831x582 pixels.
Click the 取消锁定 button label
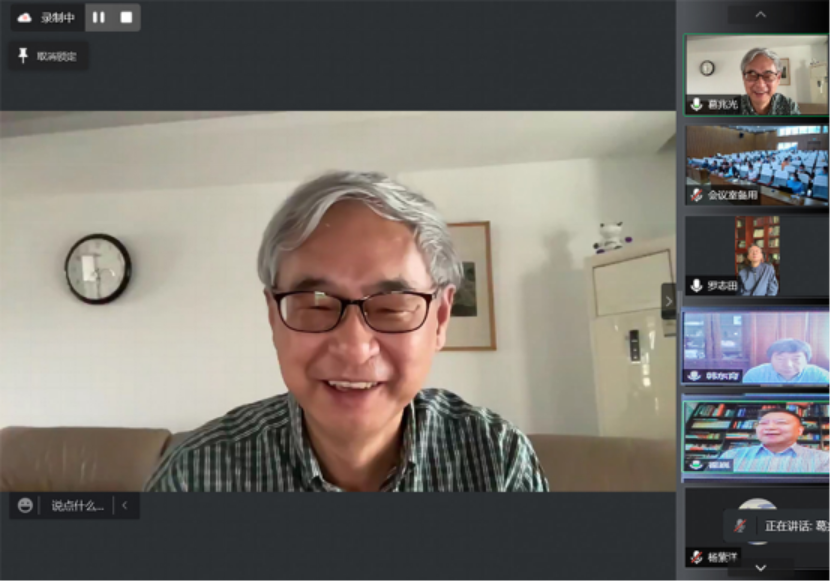[x=56, y=56]
